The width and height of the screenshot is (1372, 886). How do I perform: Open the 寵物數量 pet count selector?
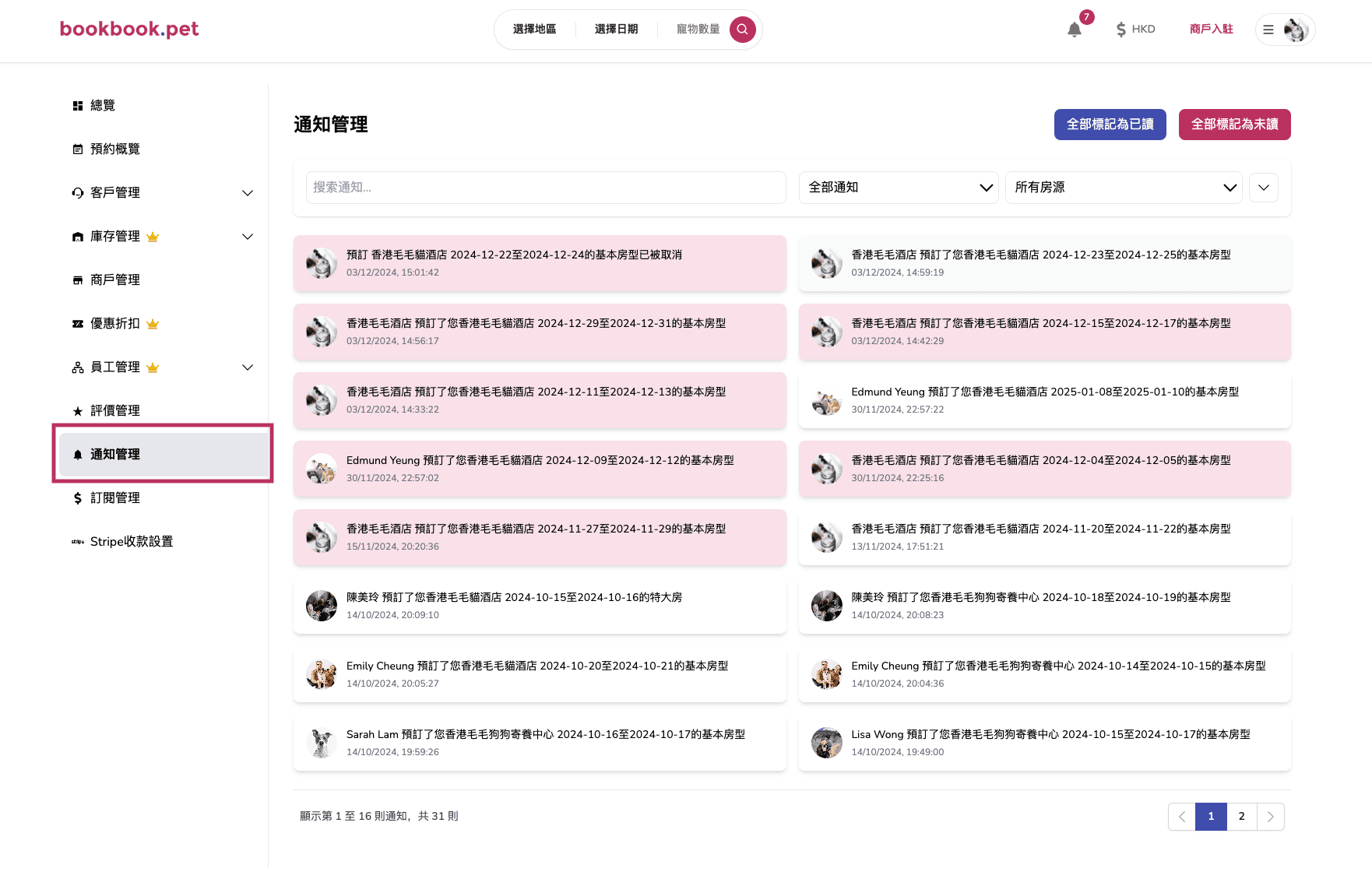pyautogui.click(x=698, y=30)
